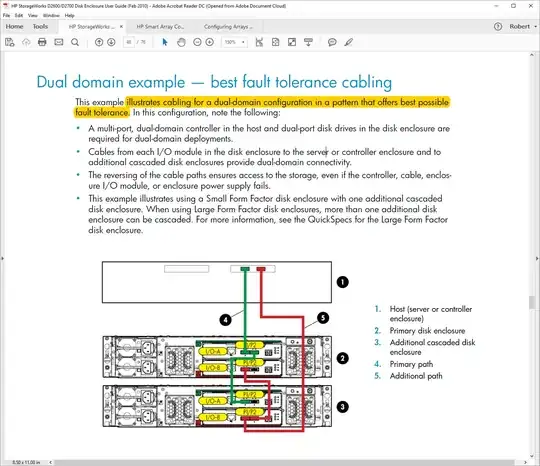The width and height of the screenshot is (540, 466).
Task: Open the Window menu
Action: pos(51,15)
